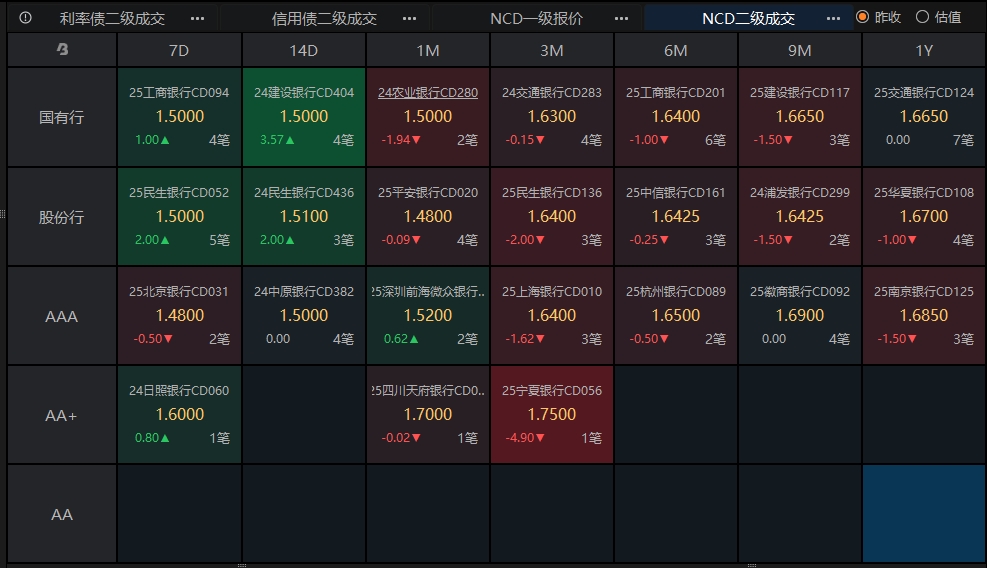Image resolution: width=987 pixels, height=568 pixels.
Task: Open the ellipsis menu next to NCD一级报价
Action: pyautogui.click(x=622, y=19)
